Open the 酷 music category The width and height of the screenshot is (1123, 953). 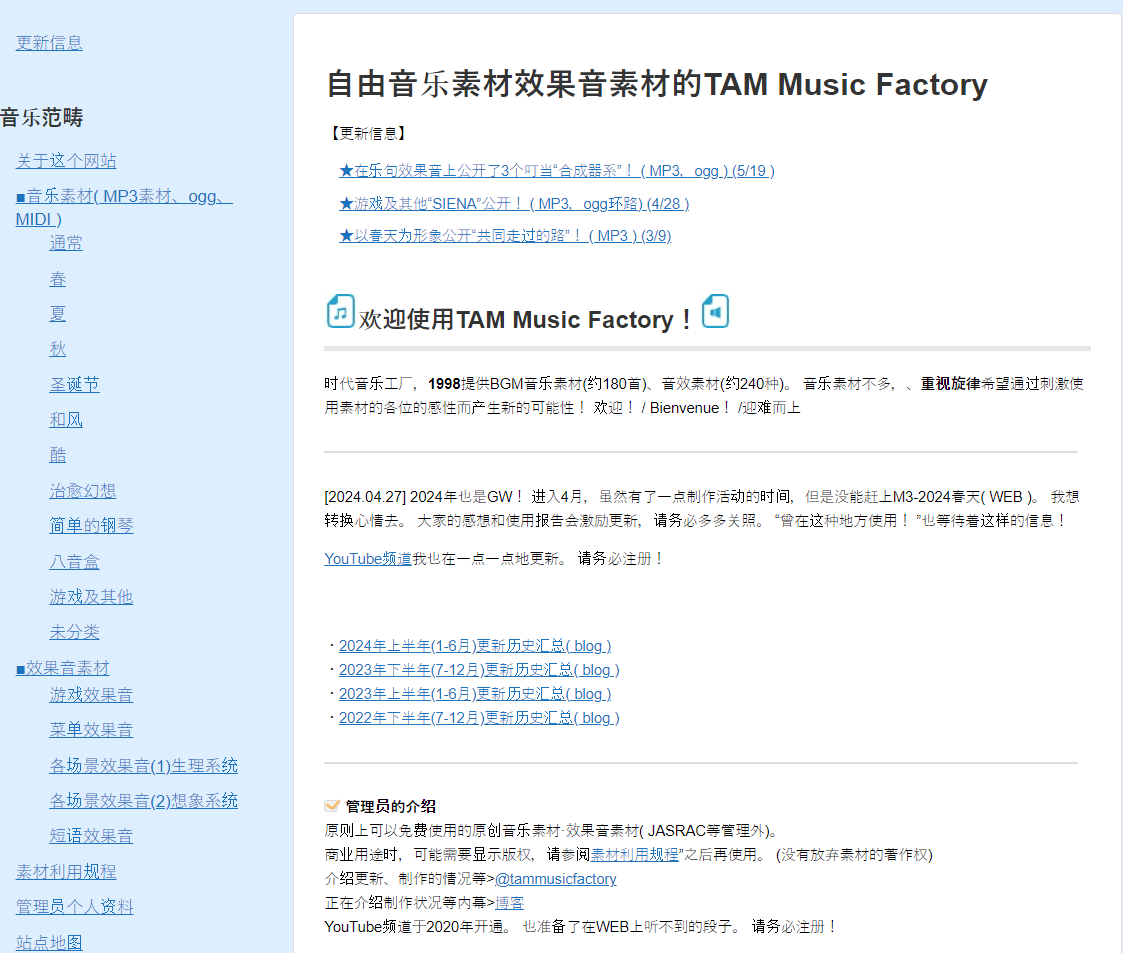pyautogui.click(x=58, y=455)
